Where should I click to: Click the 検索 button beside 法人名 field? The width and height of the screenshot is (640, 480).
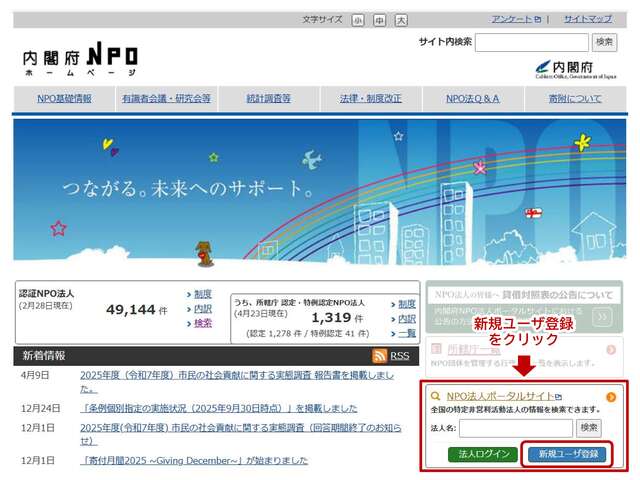click(589, 428)
